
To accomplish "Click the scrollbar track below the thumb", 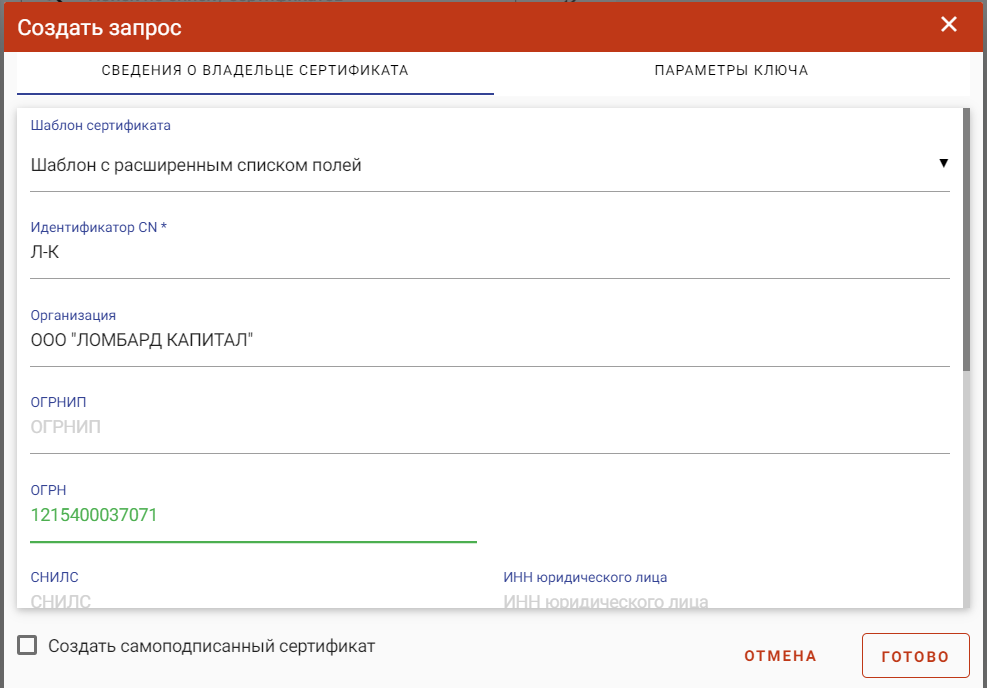I will point(966,489).
